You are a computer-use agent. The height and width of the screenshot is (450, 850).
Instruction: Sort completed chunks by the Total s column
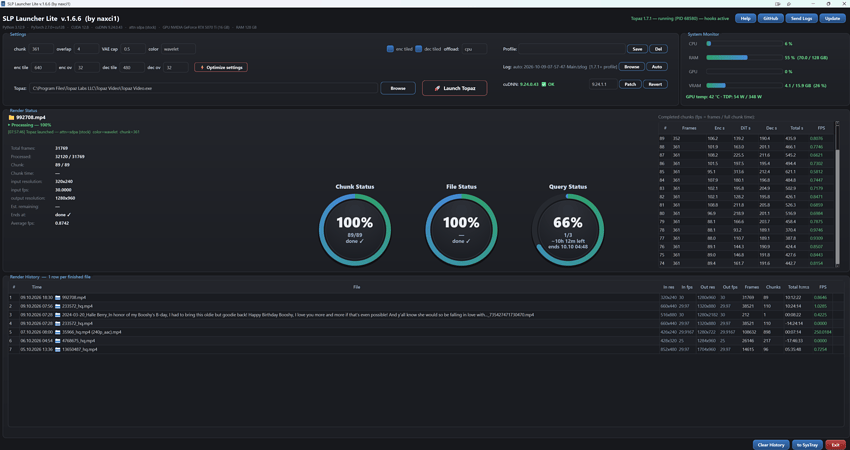click(x=796, y=128)
